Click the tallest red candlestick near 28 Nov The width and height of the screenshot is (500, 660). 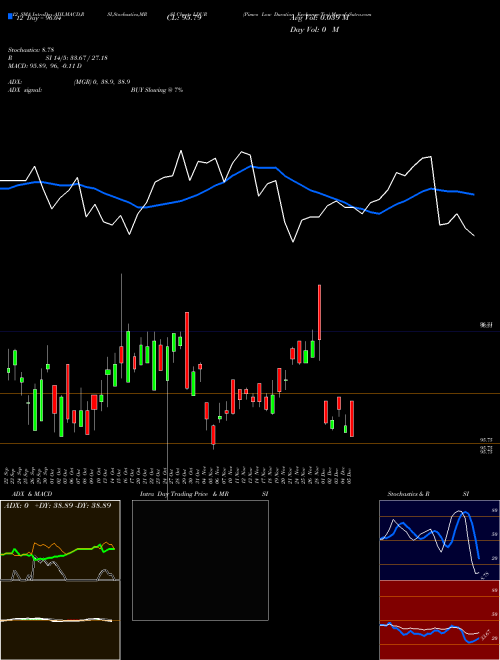[x=319, y=312]
